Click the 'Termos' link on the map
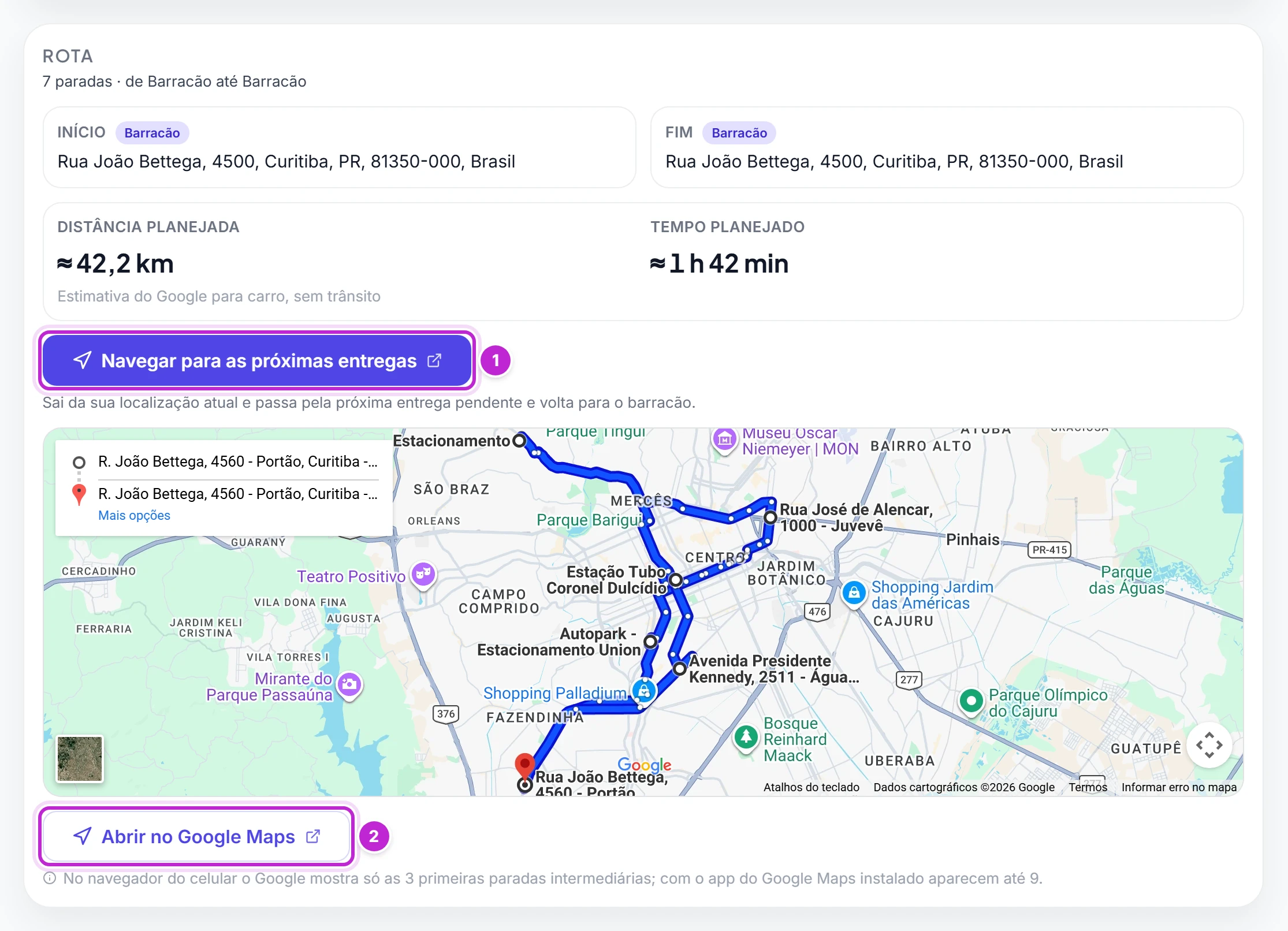Image resolution: width=1288 pixels, height=931 pixels. tap(1088, 787)
